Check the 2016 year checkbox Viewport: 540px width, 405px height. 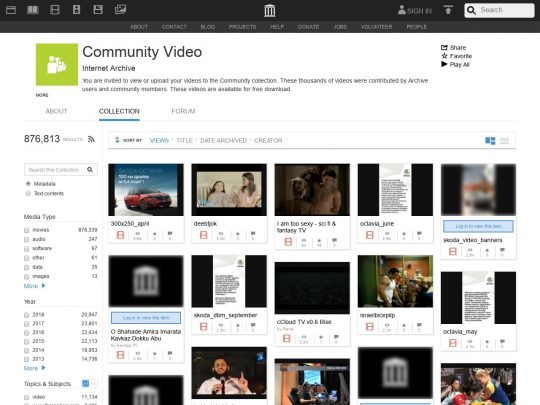[27, 333]
